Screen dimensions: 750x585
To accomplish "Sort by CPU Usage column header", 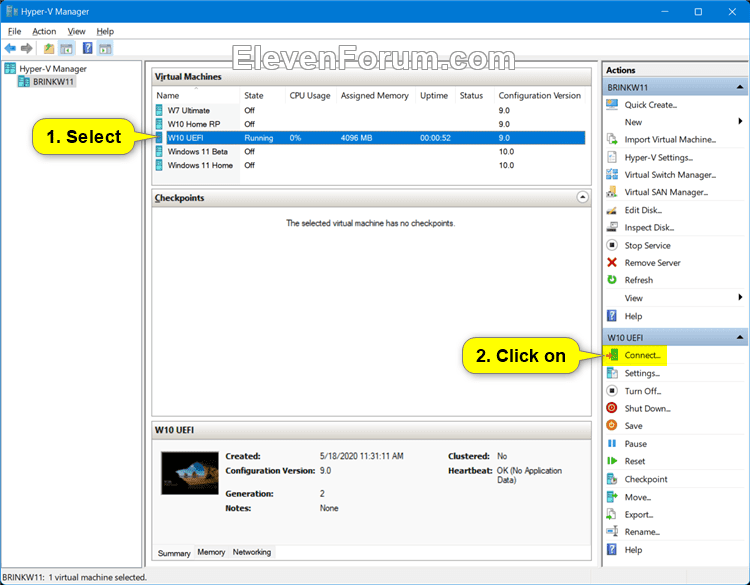I will 310,96.
